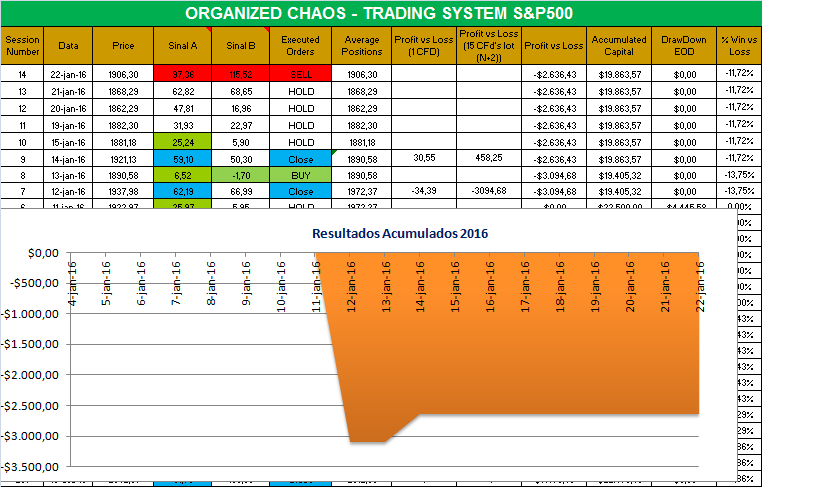The width and height of the screenshot is (819, 487).
Task: Select the Profit vs Loss (15 CFd's lot) header
Action: (x=489, y=45)
